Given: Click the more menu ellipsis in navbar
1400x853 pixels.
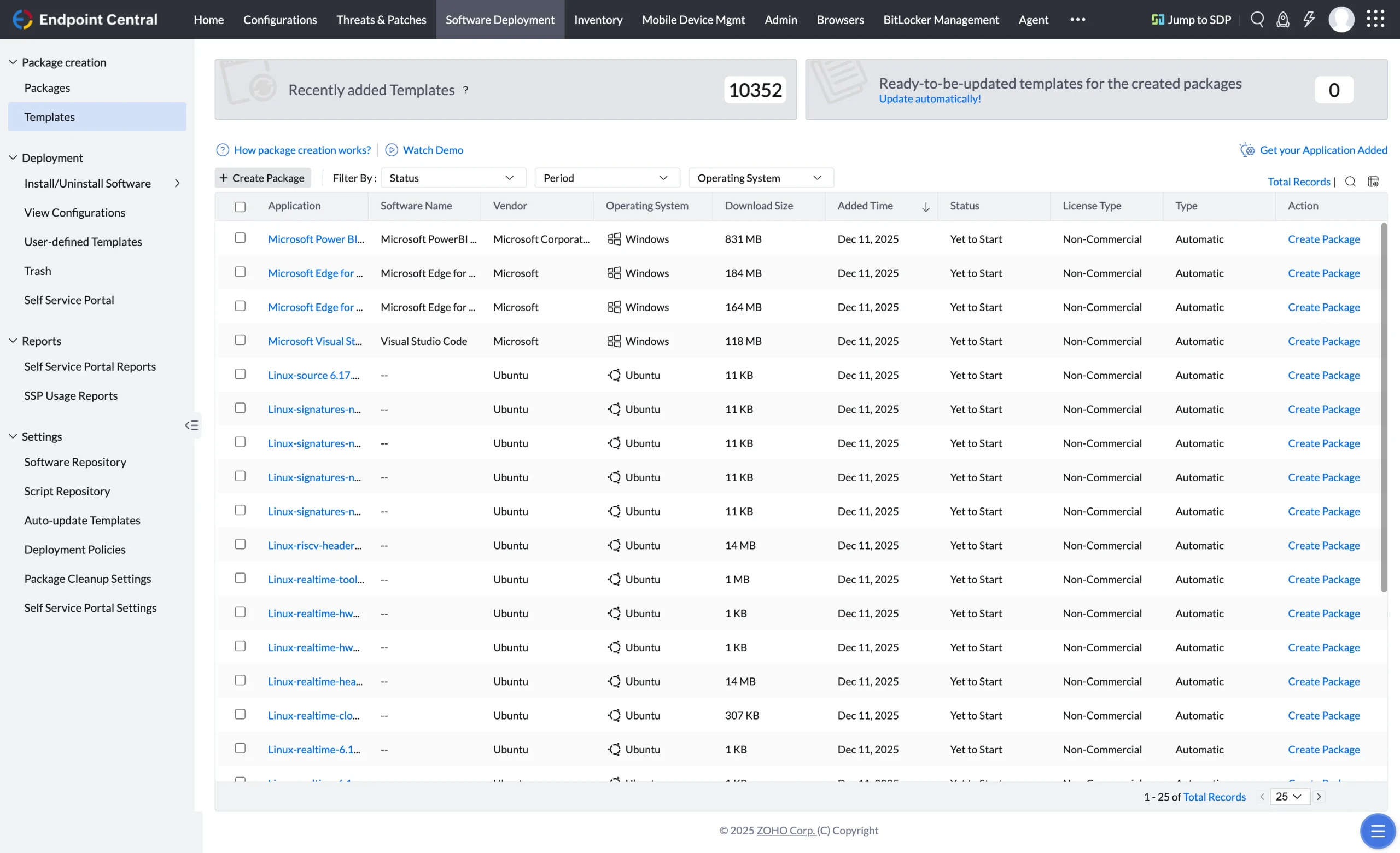Looking at the screenshot, I should pos(1078,19).
